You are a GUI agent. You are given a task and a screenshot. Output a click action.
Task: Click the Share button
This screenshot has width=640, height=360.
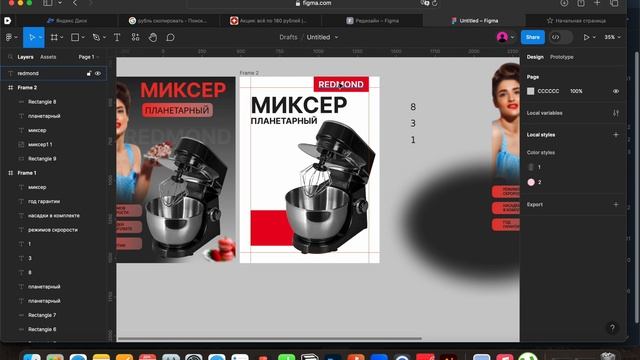(533, 37)
